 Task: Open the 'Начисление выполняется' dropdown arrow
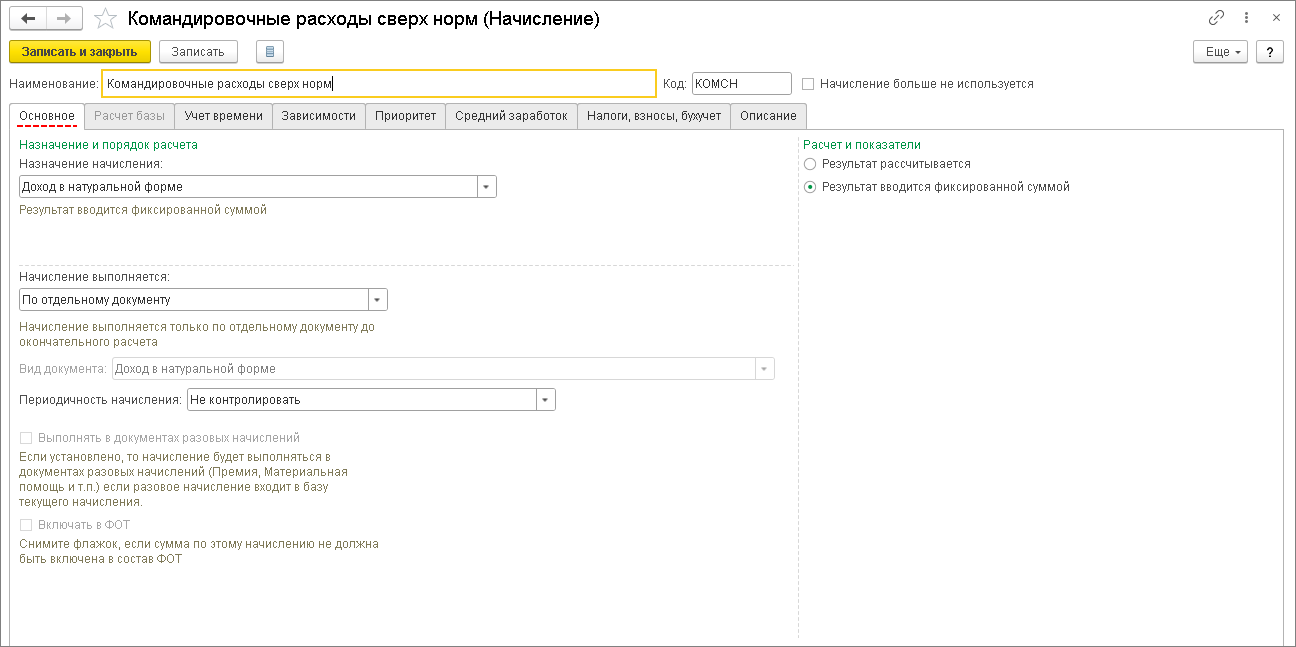click(x=377, y=300)
